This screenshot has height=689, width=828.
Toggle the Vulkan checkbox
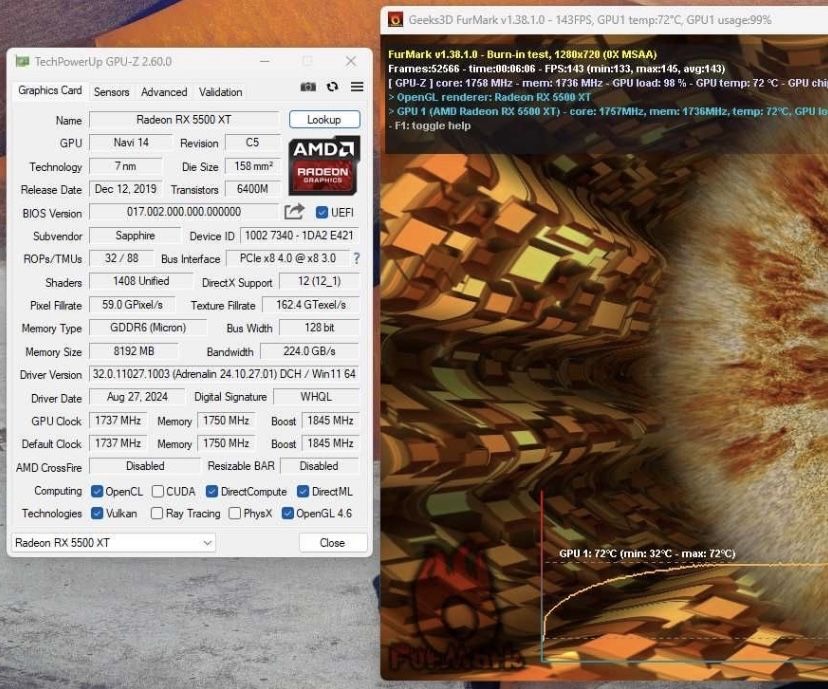[97, 513]
